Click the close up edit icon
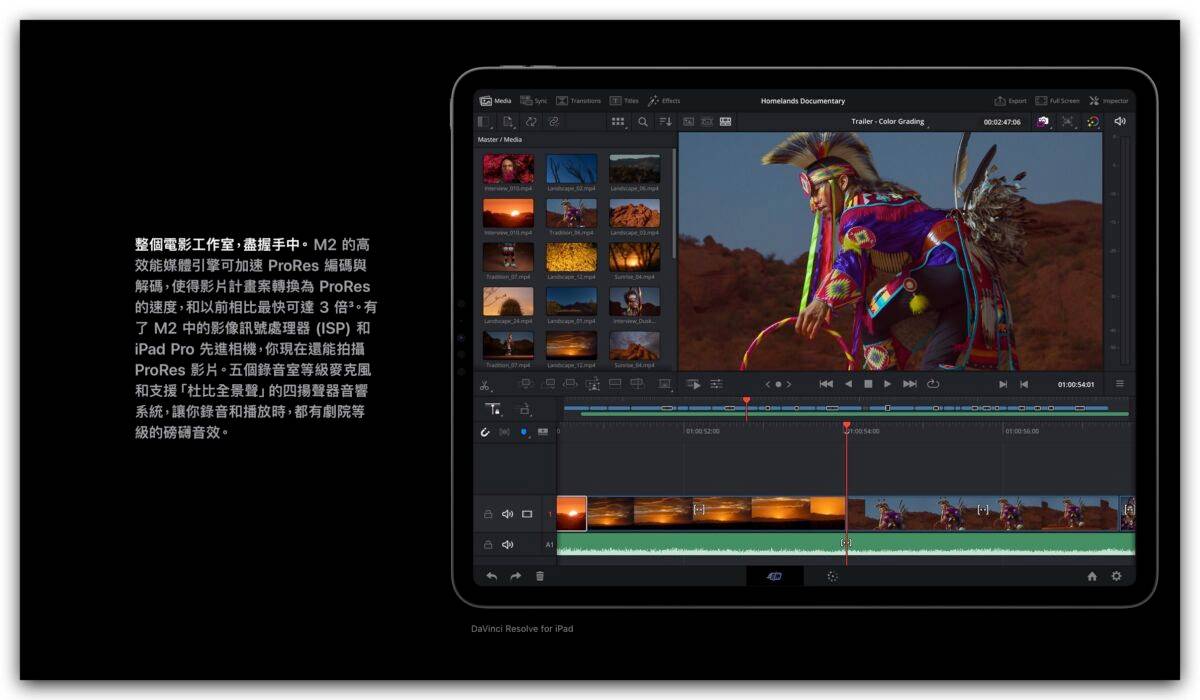This screenshot has width=1200, height=700. click(x=592, y=383)
